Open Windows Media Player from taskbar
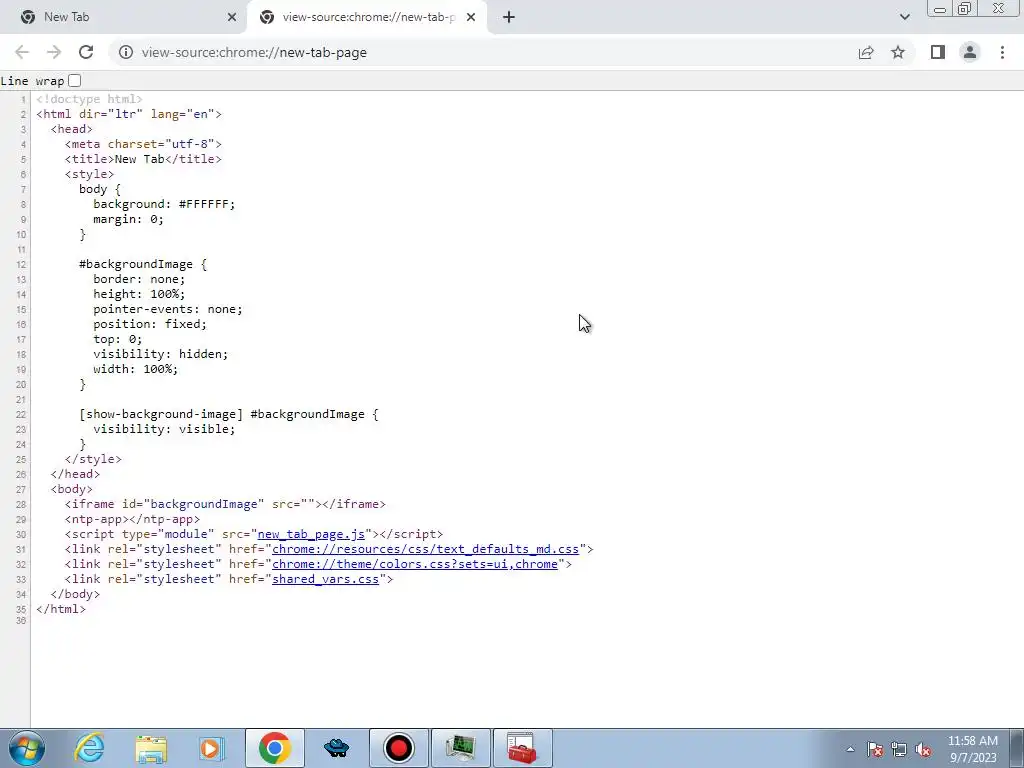This screenshot has width=1024, height=768. pos(212,748)
